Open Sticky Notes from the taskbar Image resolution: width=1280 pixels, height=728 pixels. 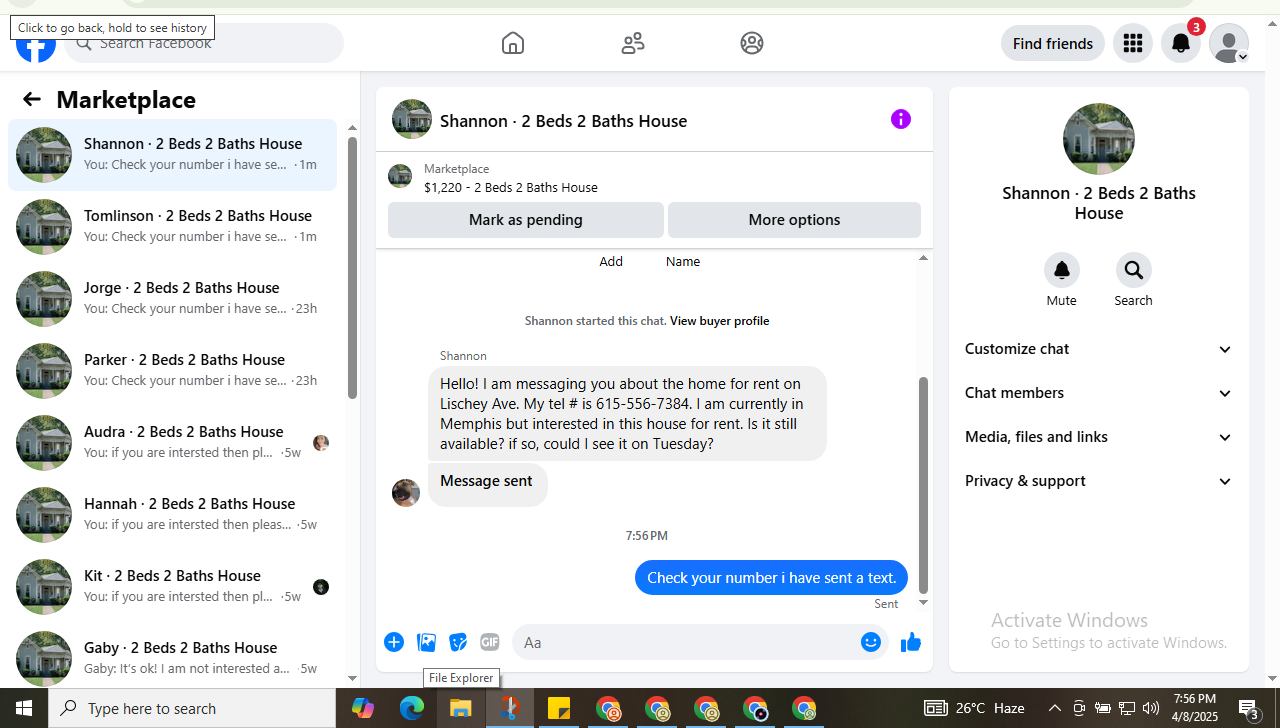tap(559, 708)
